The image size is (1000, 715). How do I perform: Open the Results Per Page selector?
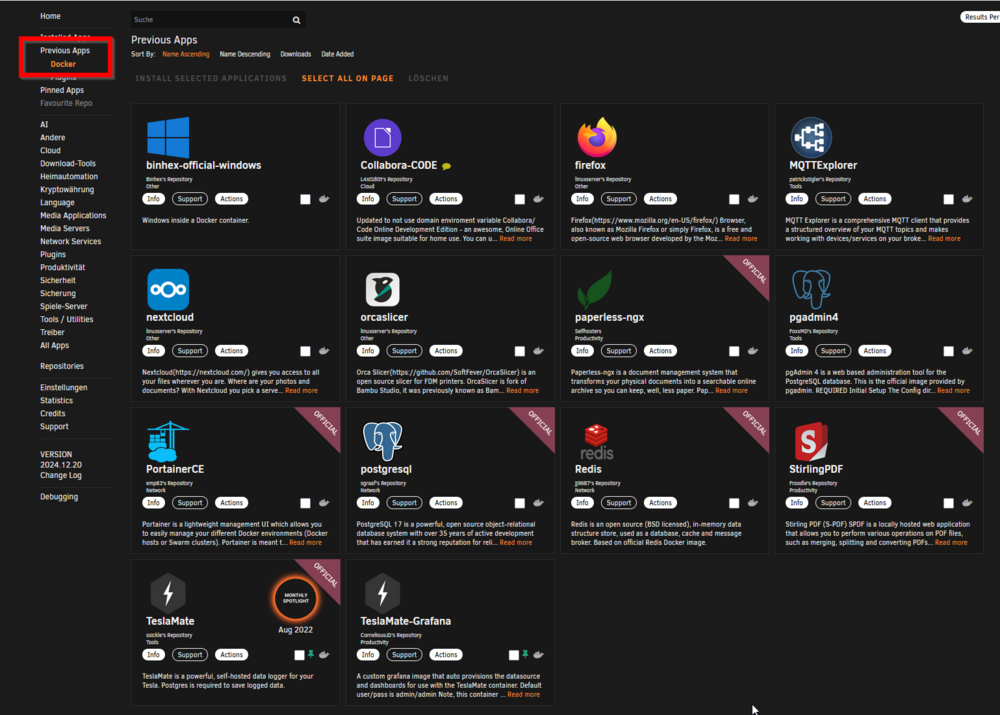[980, 17]
